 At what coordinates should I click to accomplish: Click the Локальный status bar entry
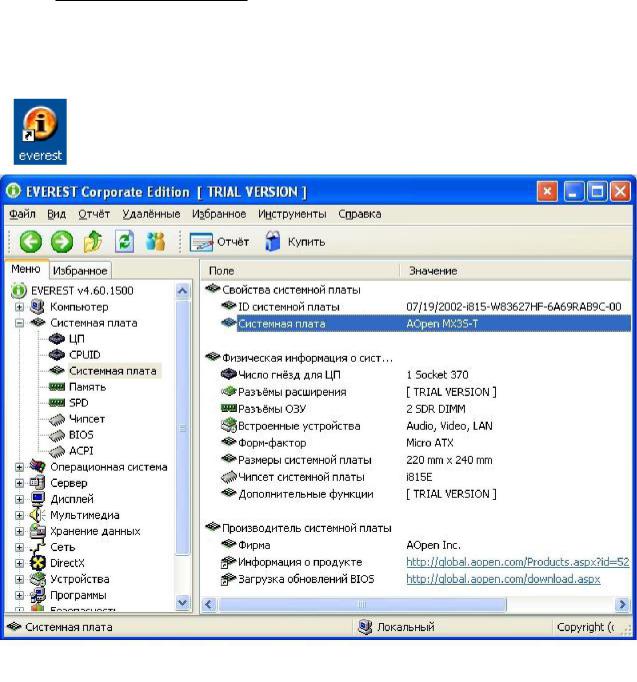pos(396,627)
